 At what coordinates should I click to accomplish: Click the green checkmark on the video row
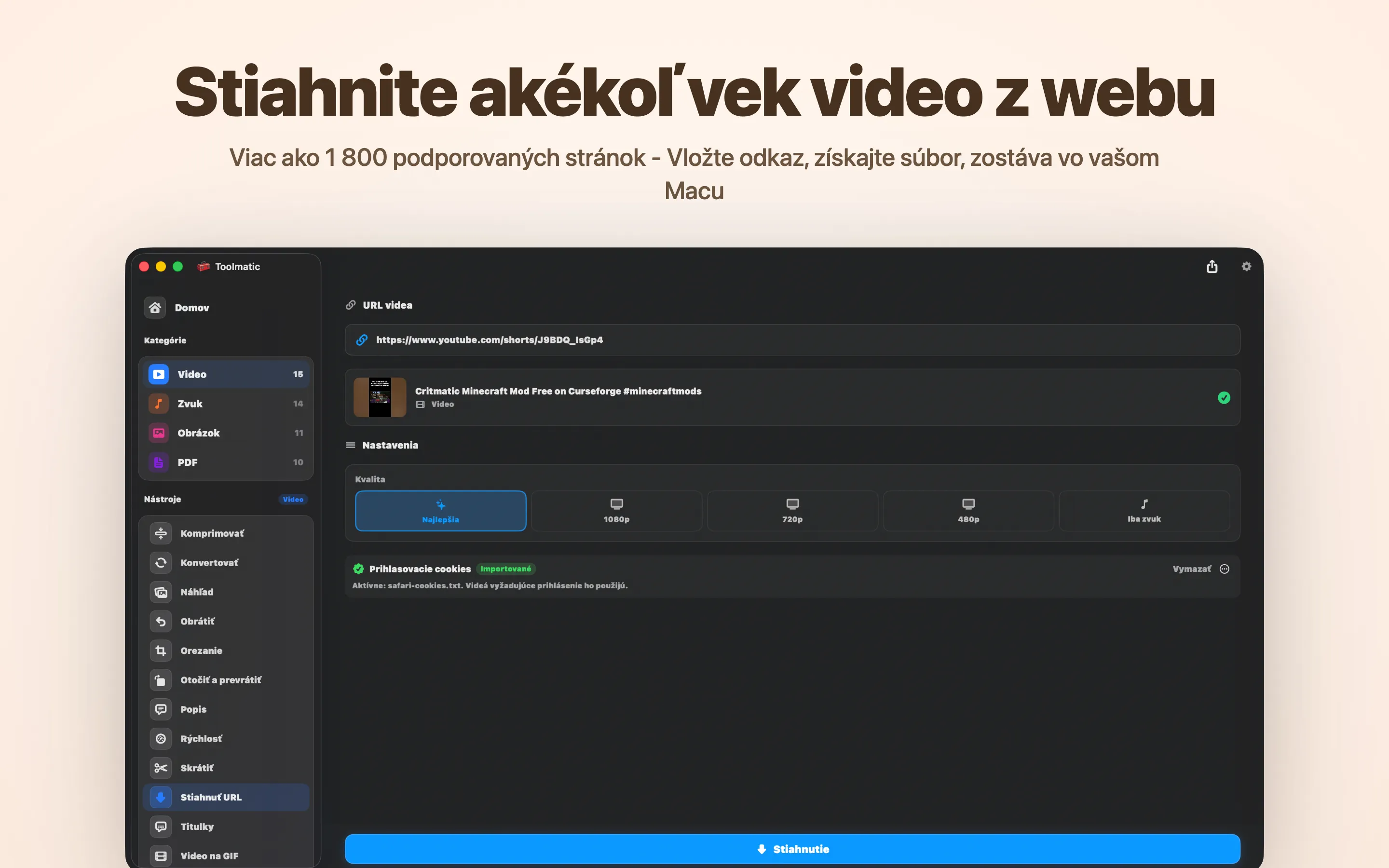[x=1224, y=398]
